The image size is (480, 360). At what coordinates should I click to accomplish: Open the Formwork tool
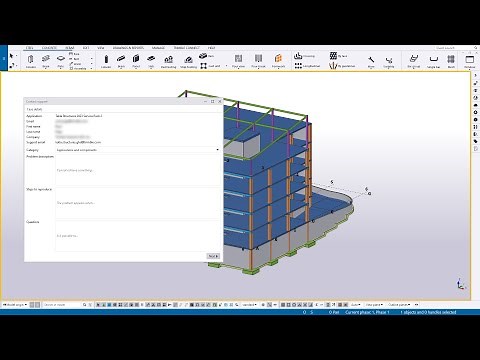point(278,61)
